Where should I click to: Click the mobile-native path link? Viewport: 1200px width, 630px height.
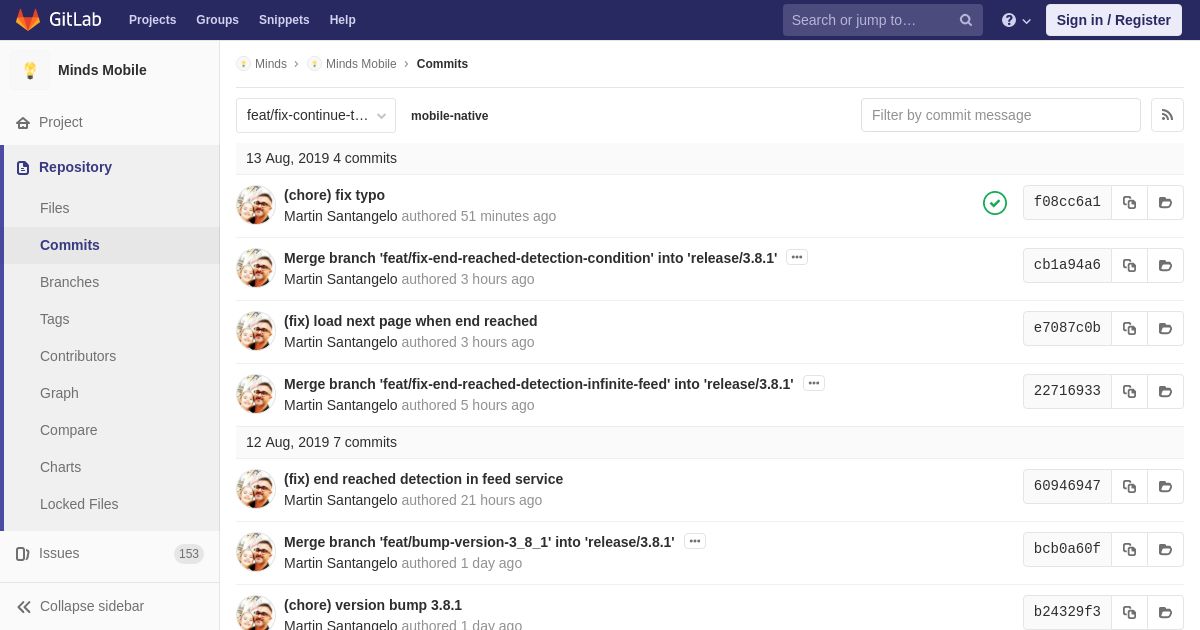click(x=450, y=116)
